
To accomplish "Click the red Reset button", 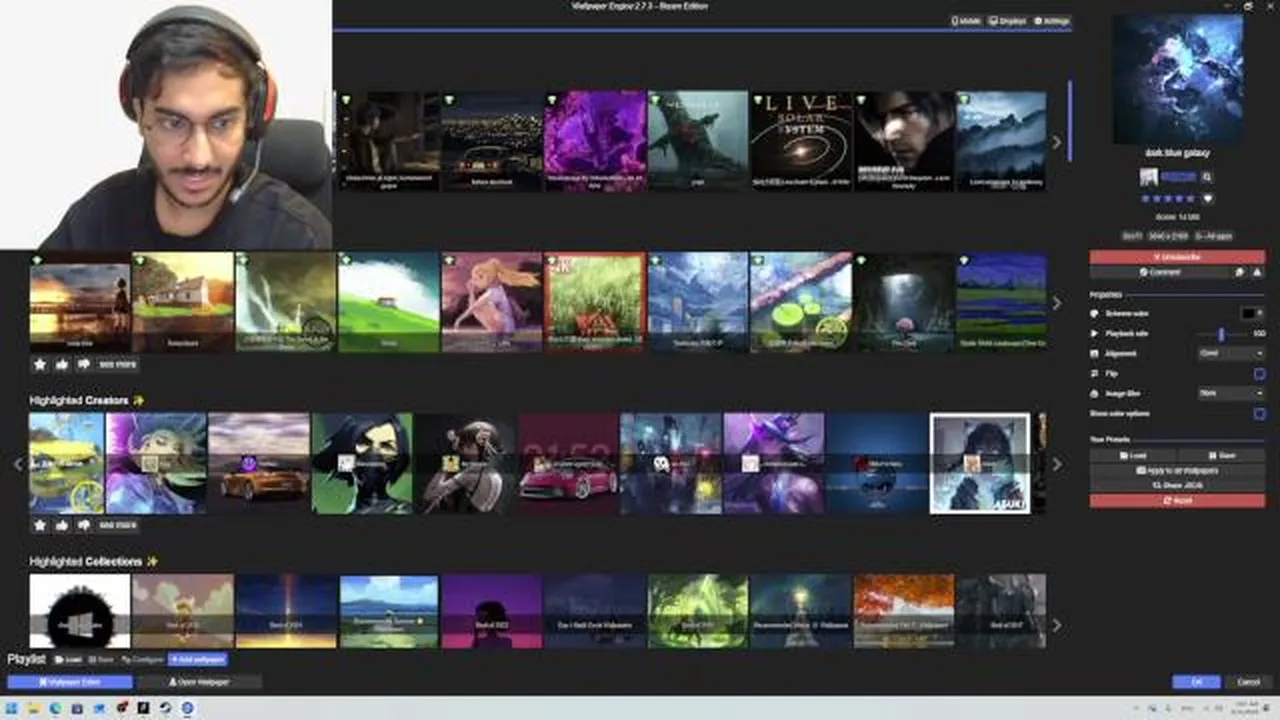I will (x=1177, y=500).
